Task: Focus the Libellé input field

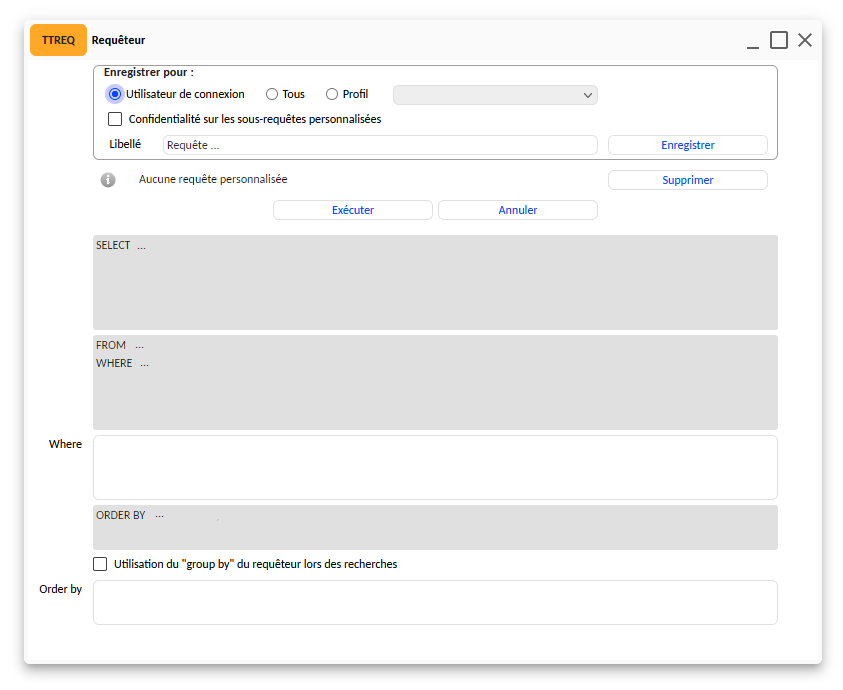Action: [380, 145]
